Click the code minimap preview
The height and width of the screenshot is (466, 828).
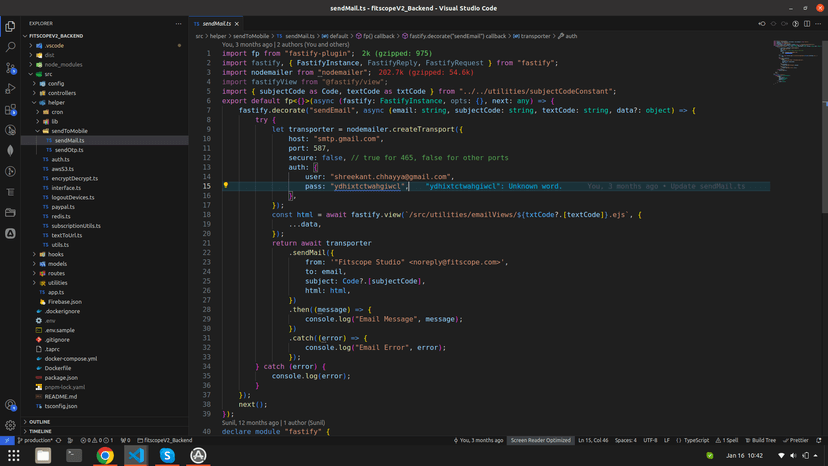(795, 62)
